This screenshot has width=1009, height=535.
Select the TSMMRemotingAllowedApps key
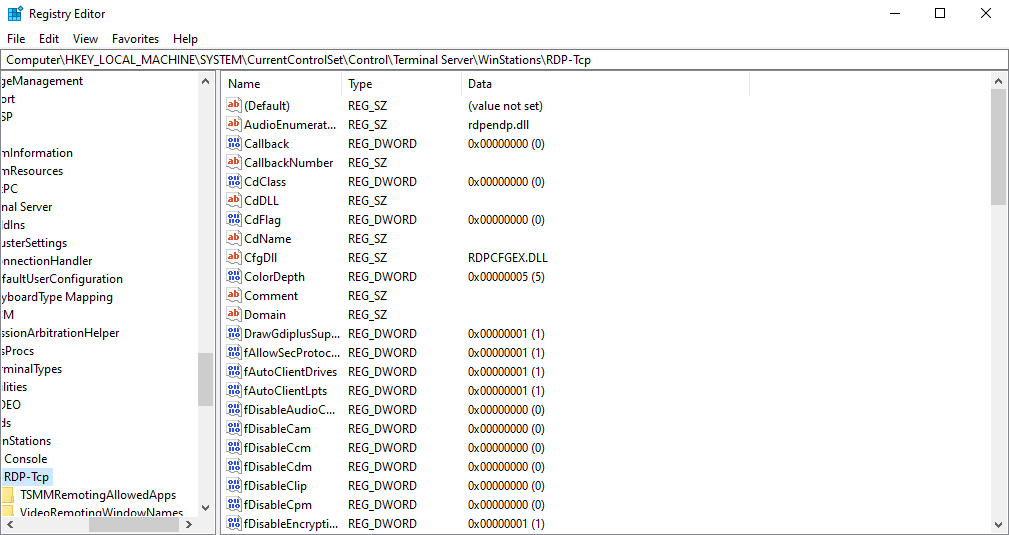pyautogui.click(x=98, y=495)
